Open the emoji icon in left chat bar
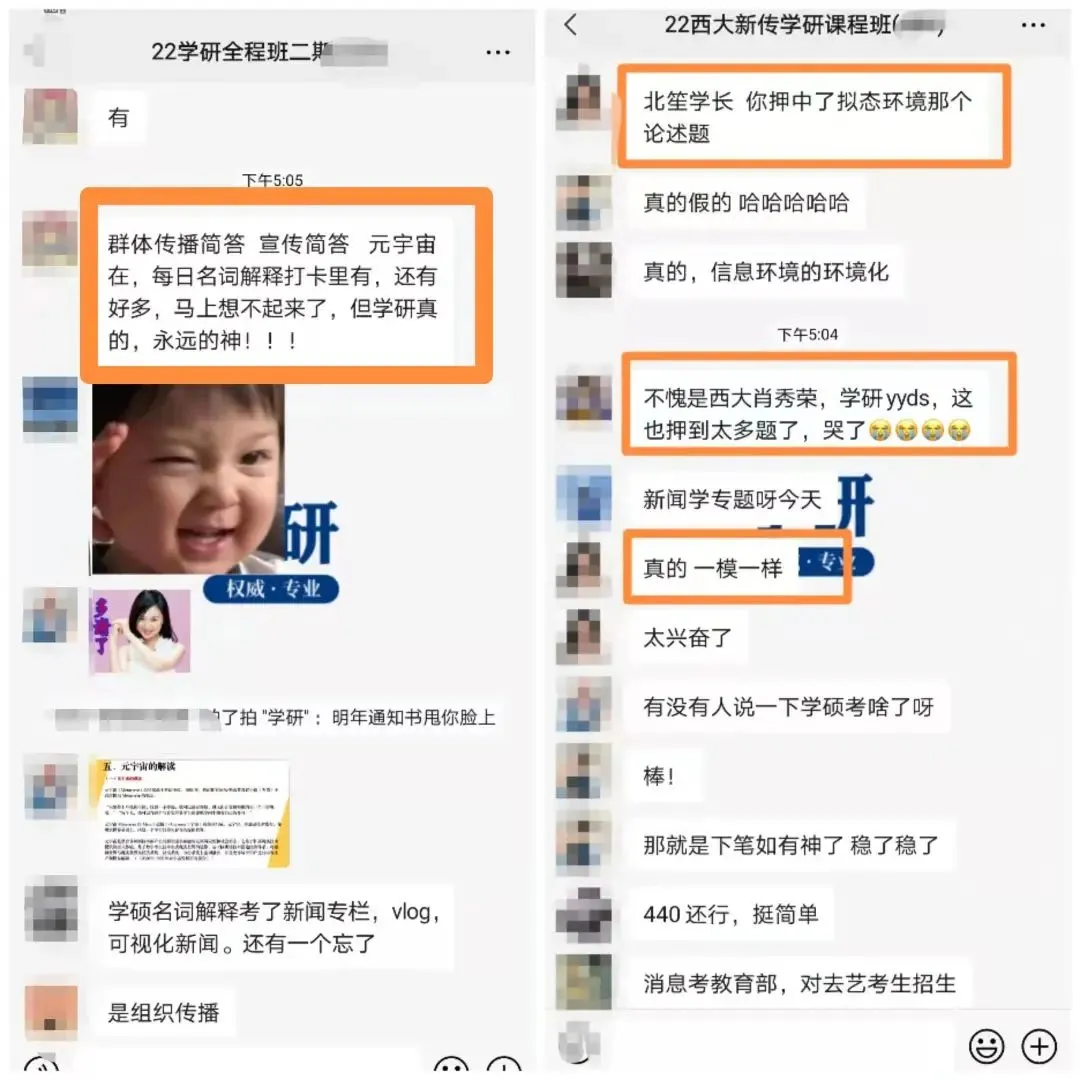The image size is (1080, 1080). (451, 1067)
